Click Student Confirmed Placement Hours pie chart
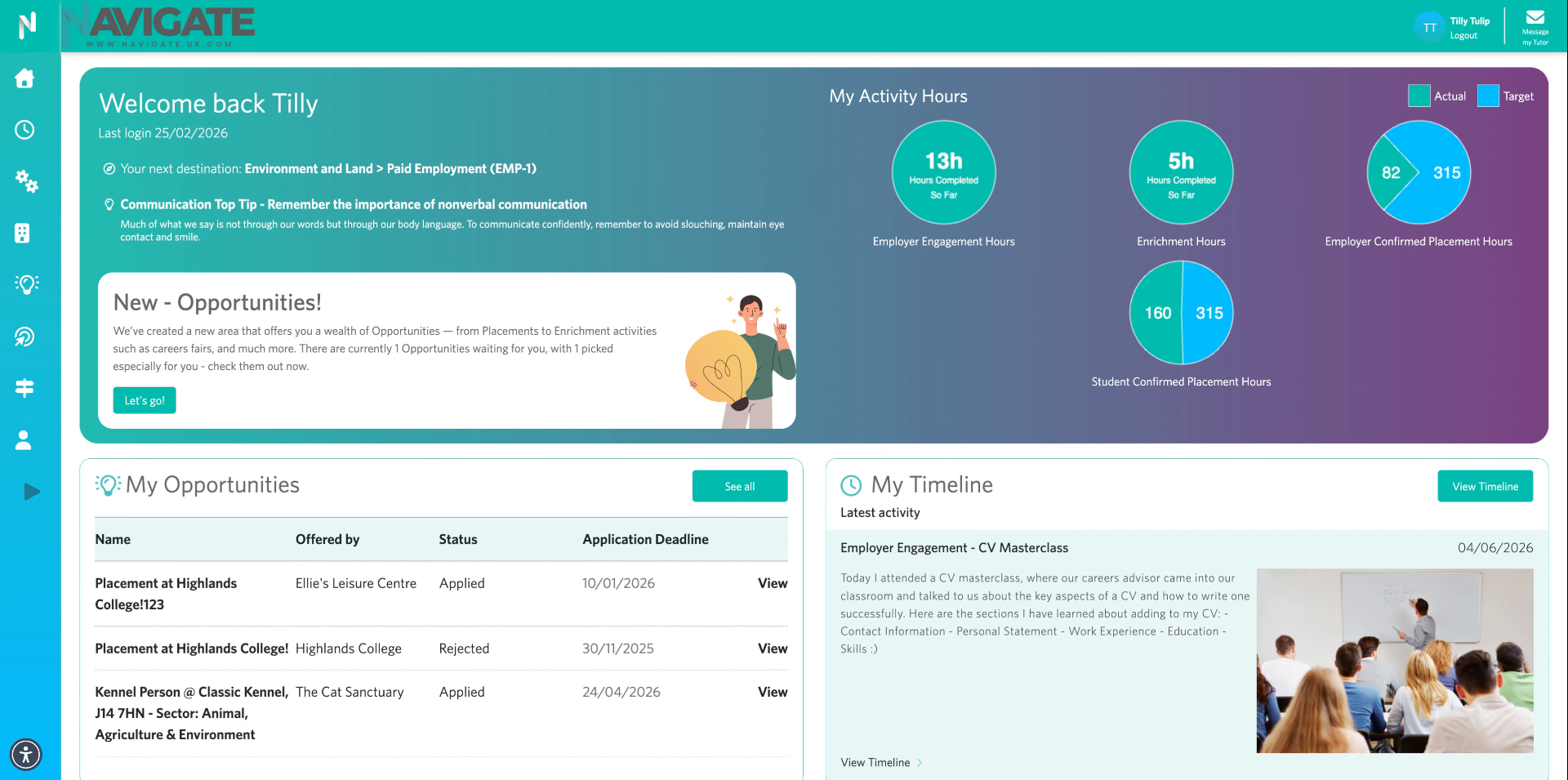The height and width of the screenshot is (780, 1568). pos(1181,313)
